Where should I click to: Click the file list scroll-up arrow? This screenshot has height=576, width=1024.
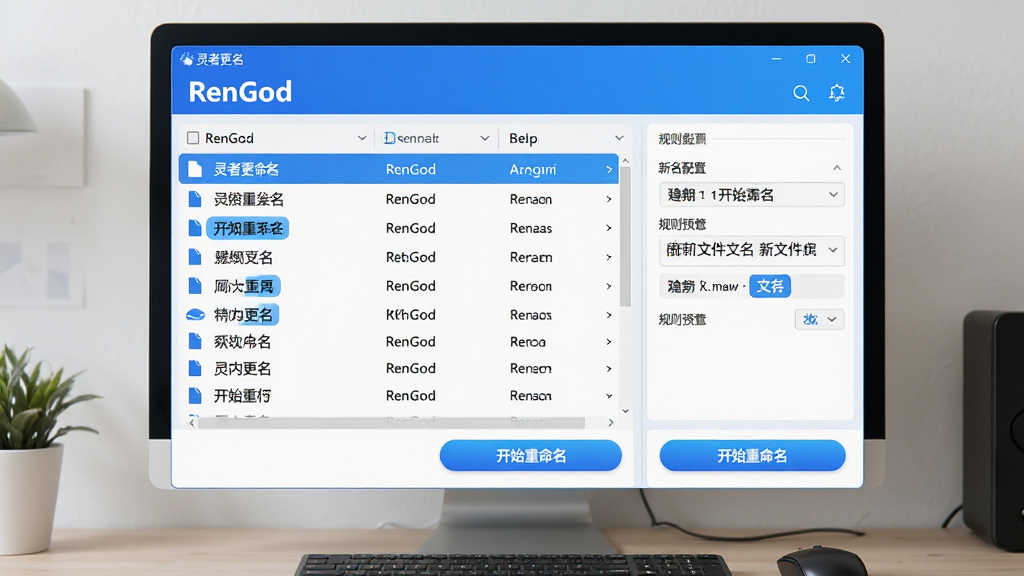point(626,161)
